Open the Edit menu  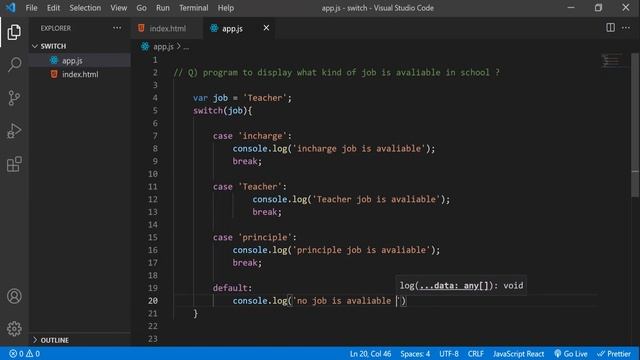pyautogui.click(x=53, y=8)
